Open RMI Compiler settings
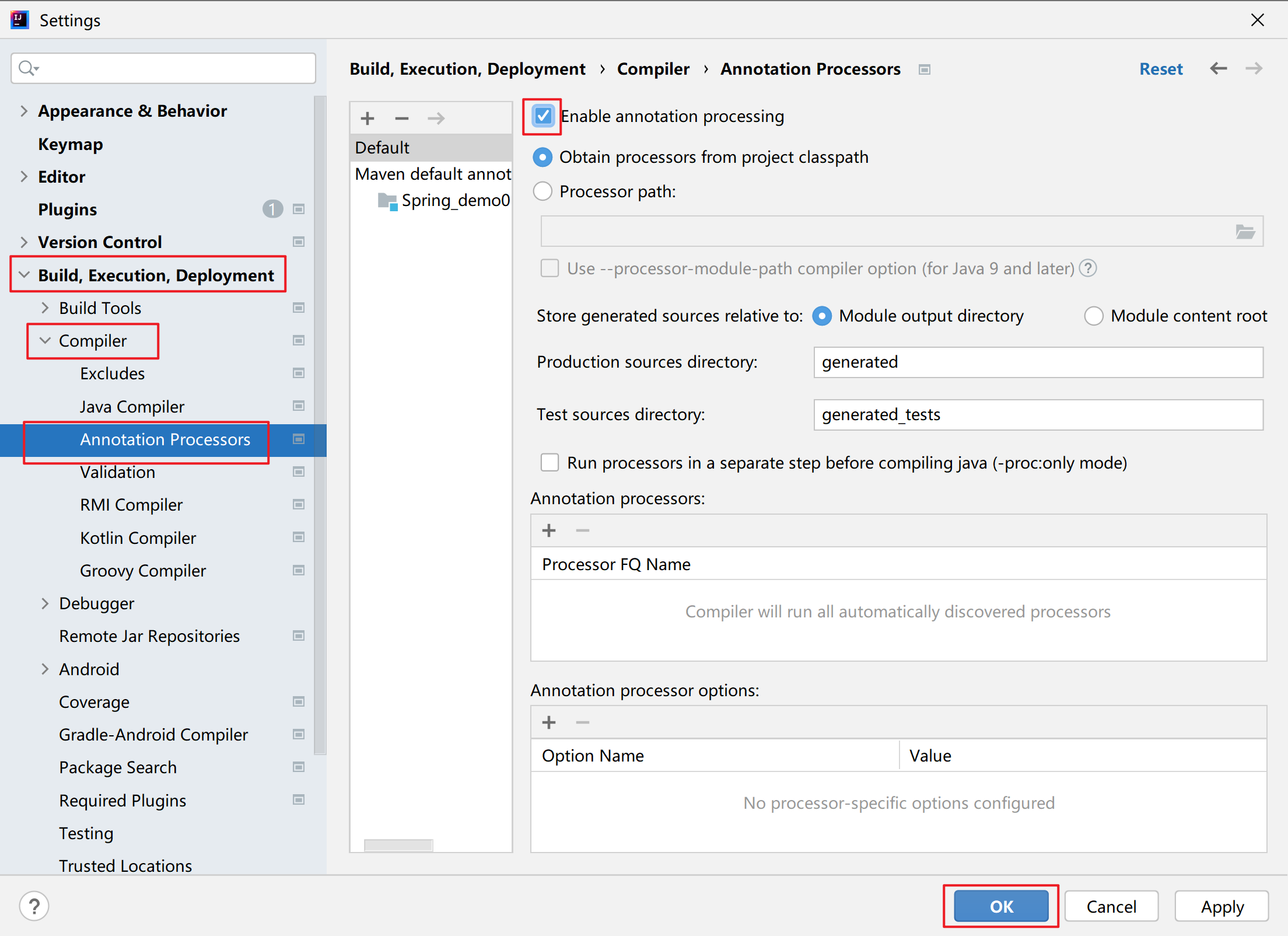Viewport: 1288px width, 936px height. coord(131,505)
